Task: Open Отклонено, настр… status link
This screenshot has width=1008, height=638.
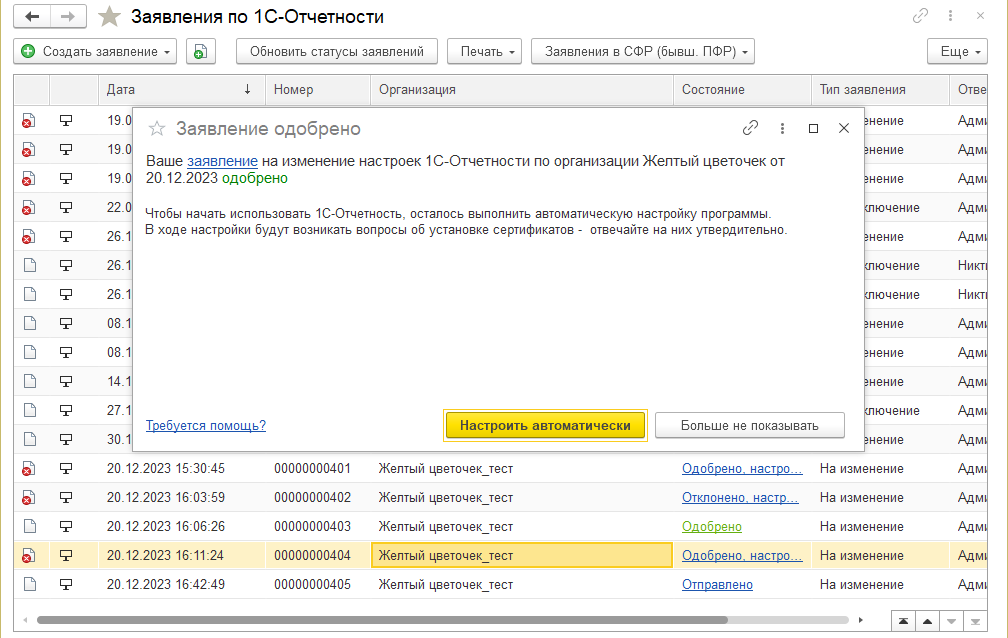Action: pos(740,498)
